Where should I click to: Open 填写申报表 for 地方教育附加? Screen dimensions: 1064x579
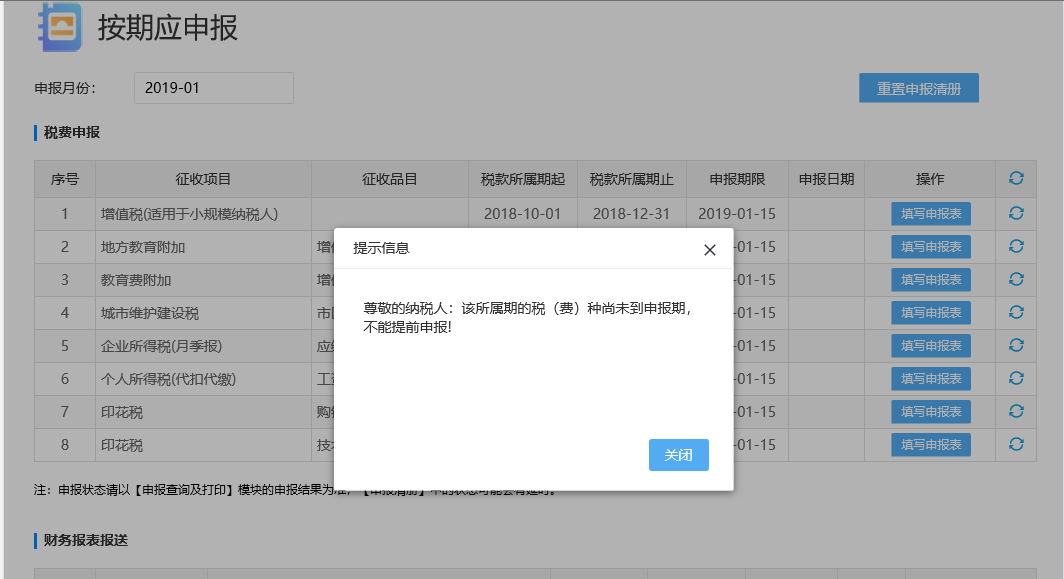click(x=930, y=246)
